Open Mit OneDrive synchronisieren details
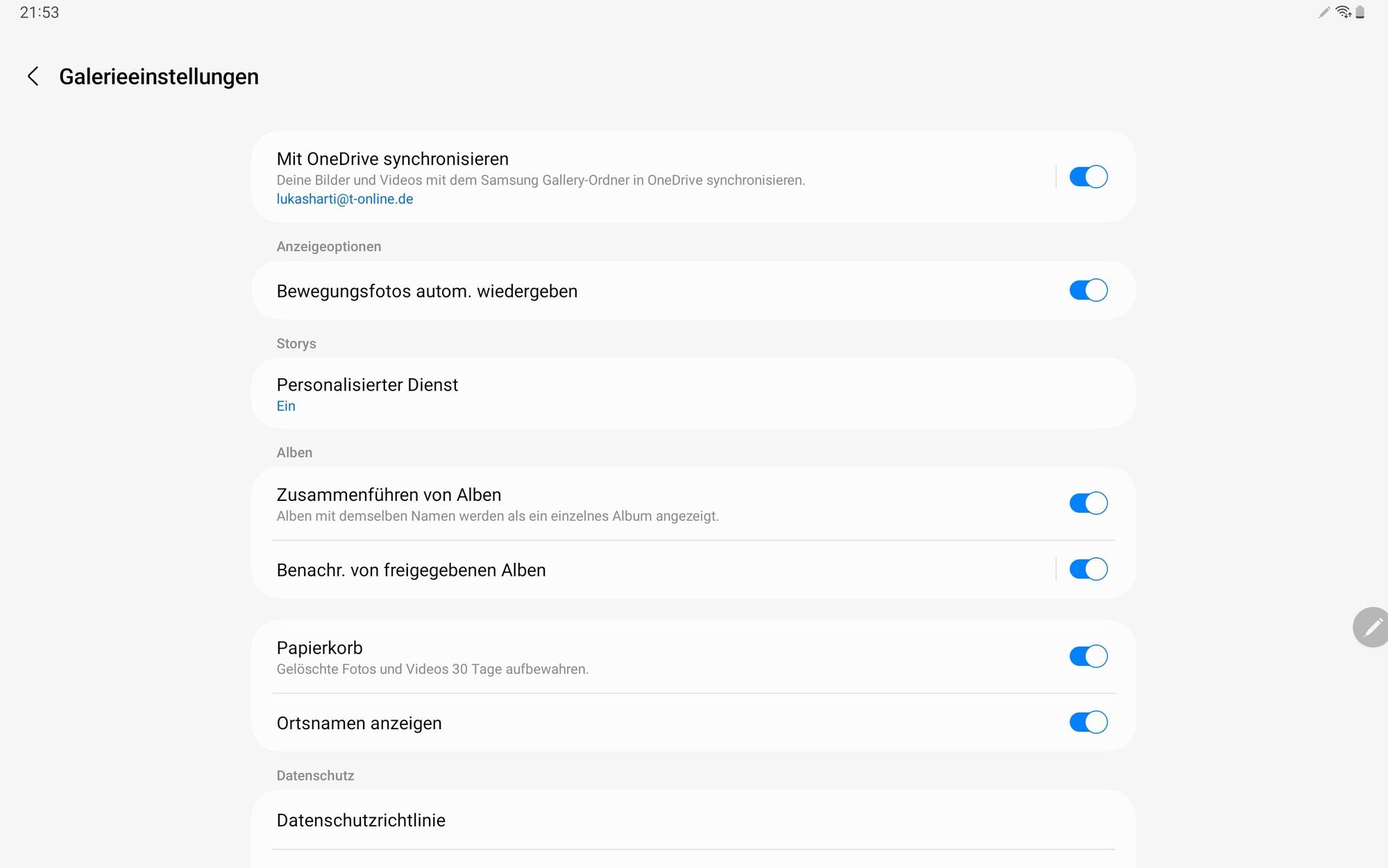1388x868 pixels. [x=392, y=160]
